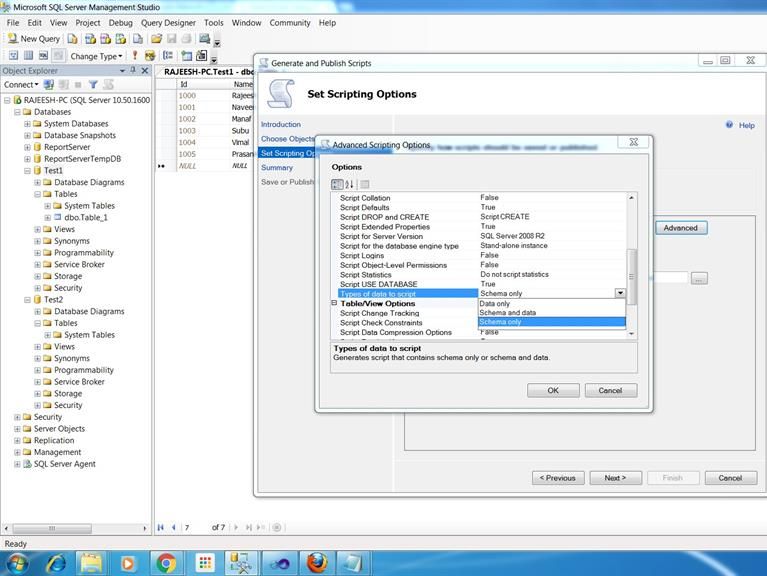Open the Debug menu
This screenshot has height=576, width=767.
[x=120, y=22]
